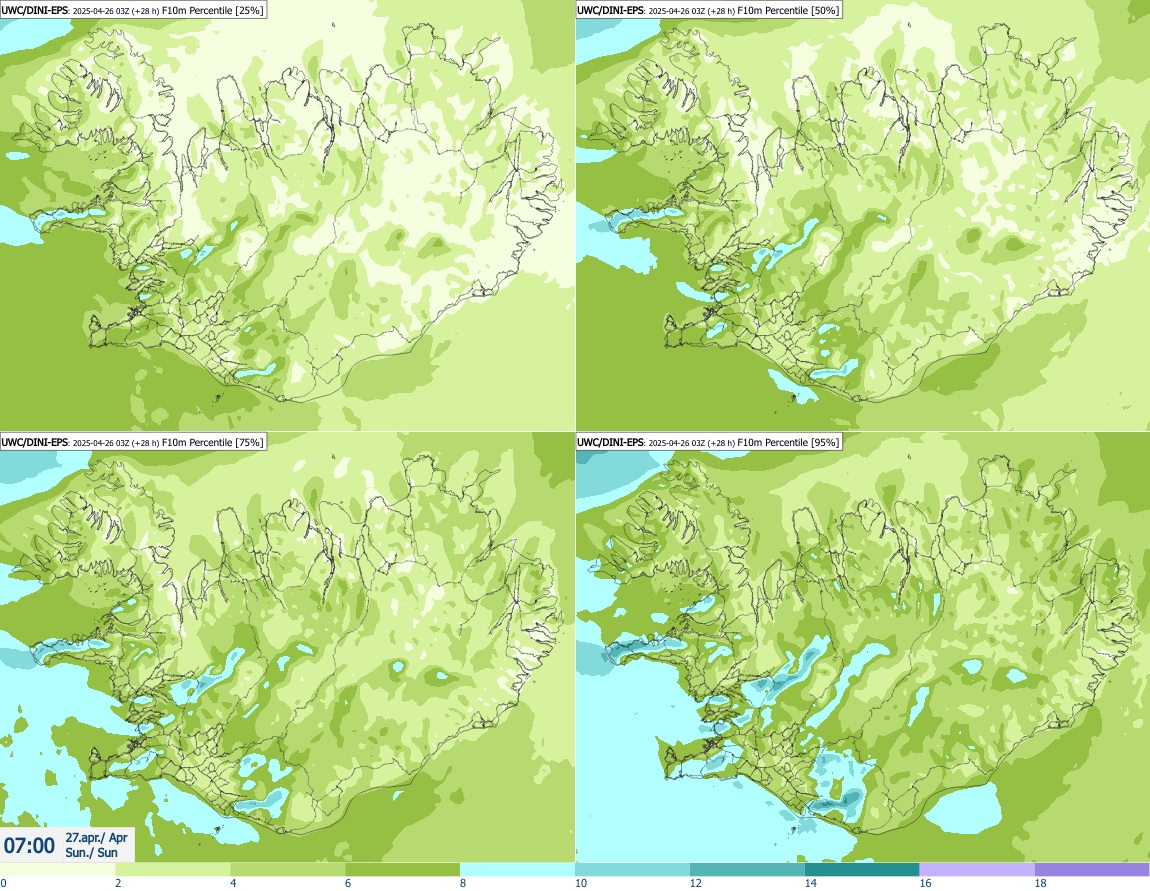Screen dimensions: 1150x891
Task: Click the legend value 16
Action: click(926, 883)
